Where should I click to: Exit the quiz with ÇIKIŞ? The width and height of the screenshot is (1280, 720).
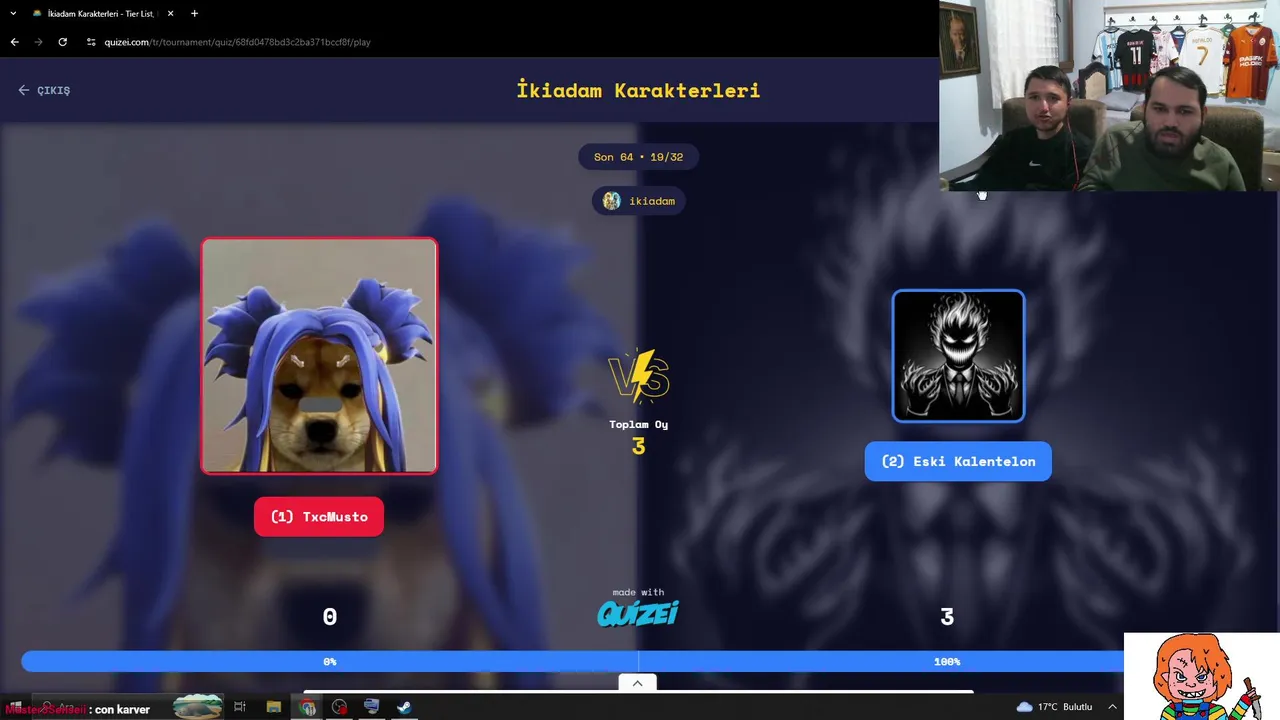(44, 90)
